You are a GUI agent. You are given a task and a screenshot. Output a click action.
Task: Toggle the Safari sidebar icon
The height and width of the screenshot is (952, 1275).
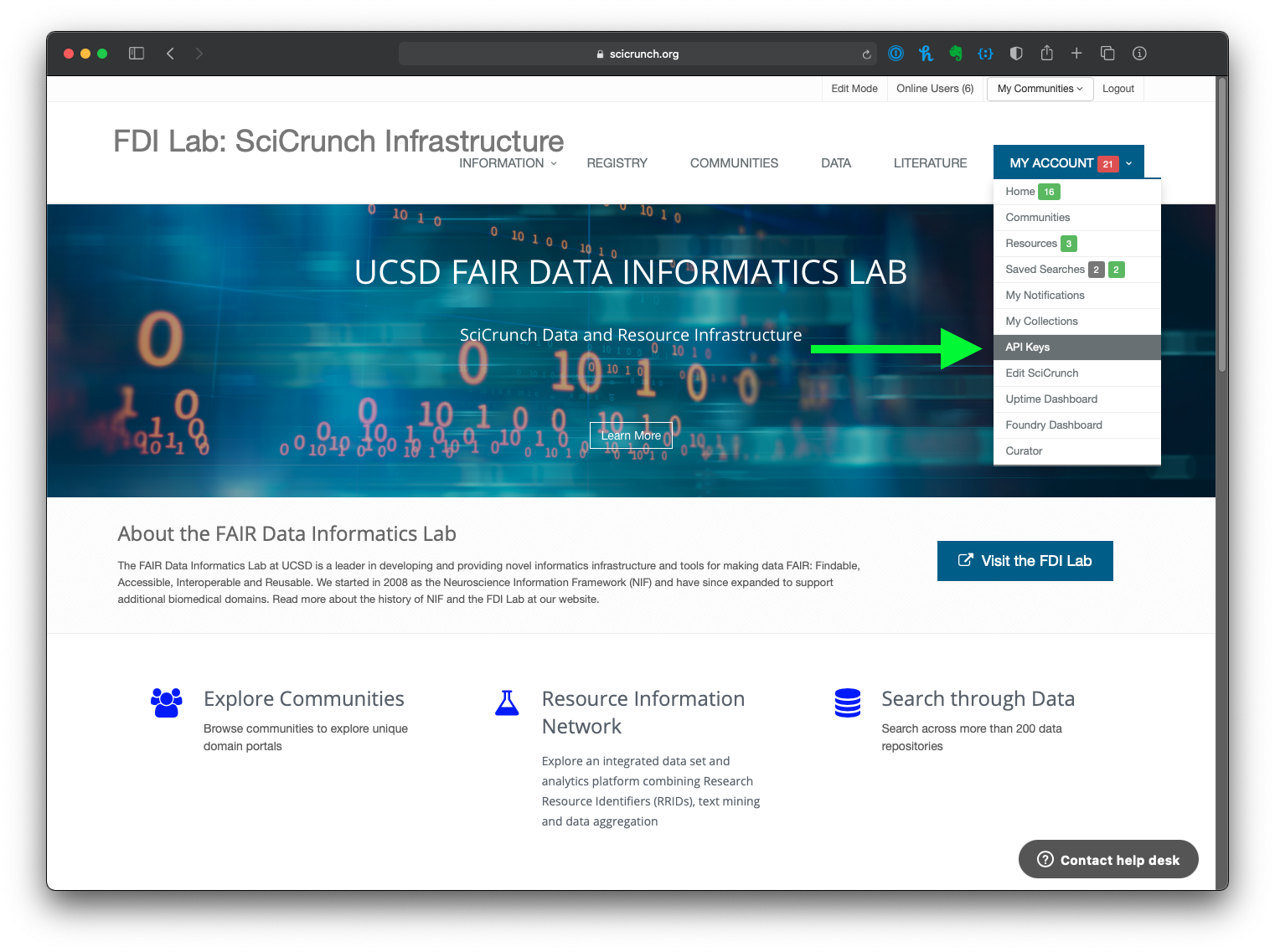point(137,54)
